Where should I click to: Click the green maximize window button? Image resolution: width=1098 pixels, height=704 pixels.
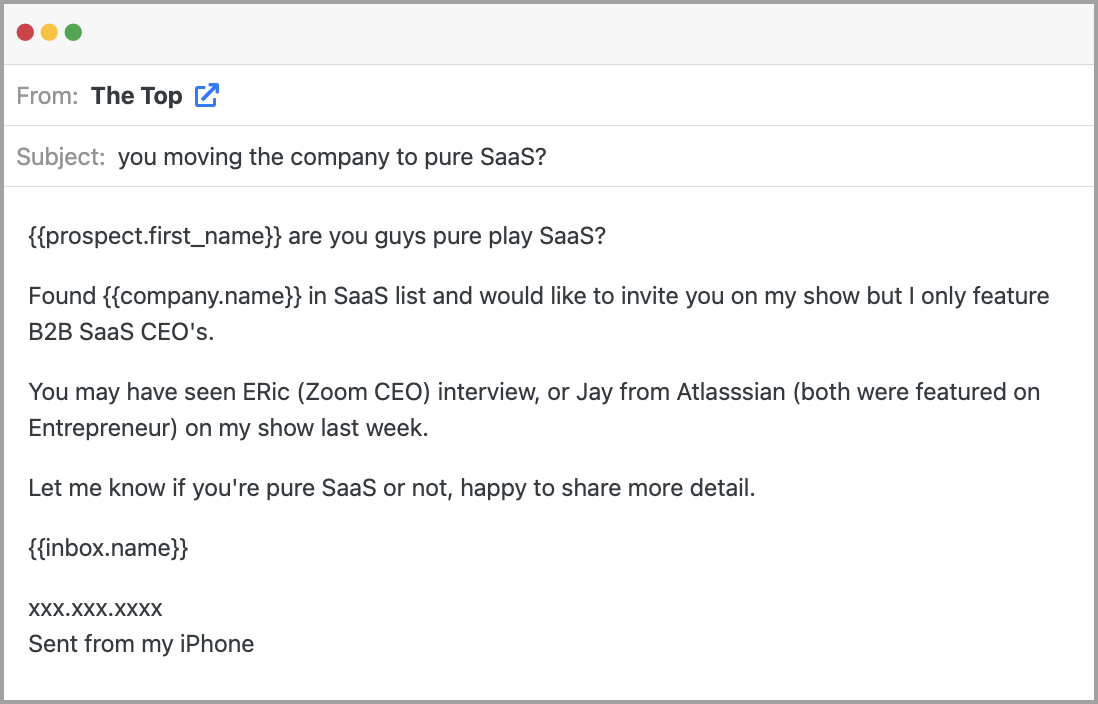73,33
